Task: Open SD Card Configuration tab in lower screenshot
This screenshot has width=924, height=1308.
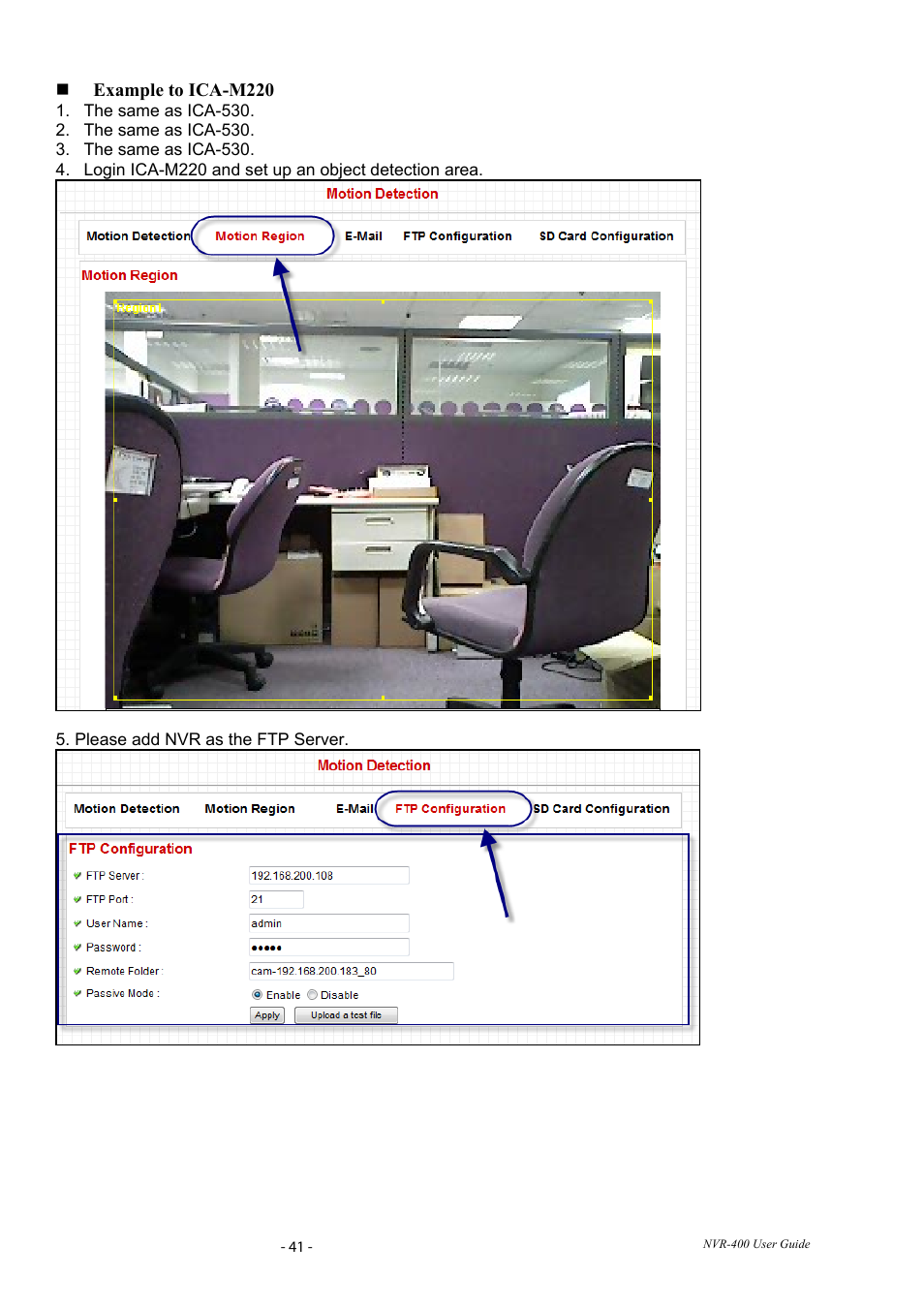Action: (601, 809)
